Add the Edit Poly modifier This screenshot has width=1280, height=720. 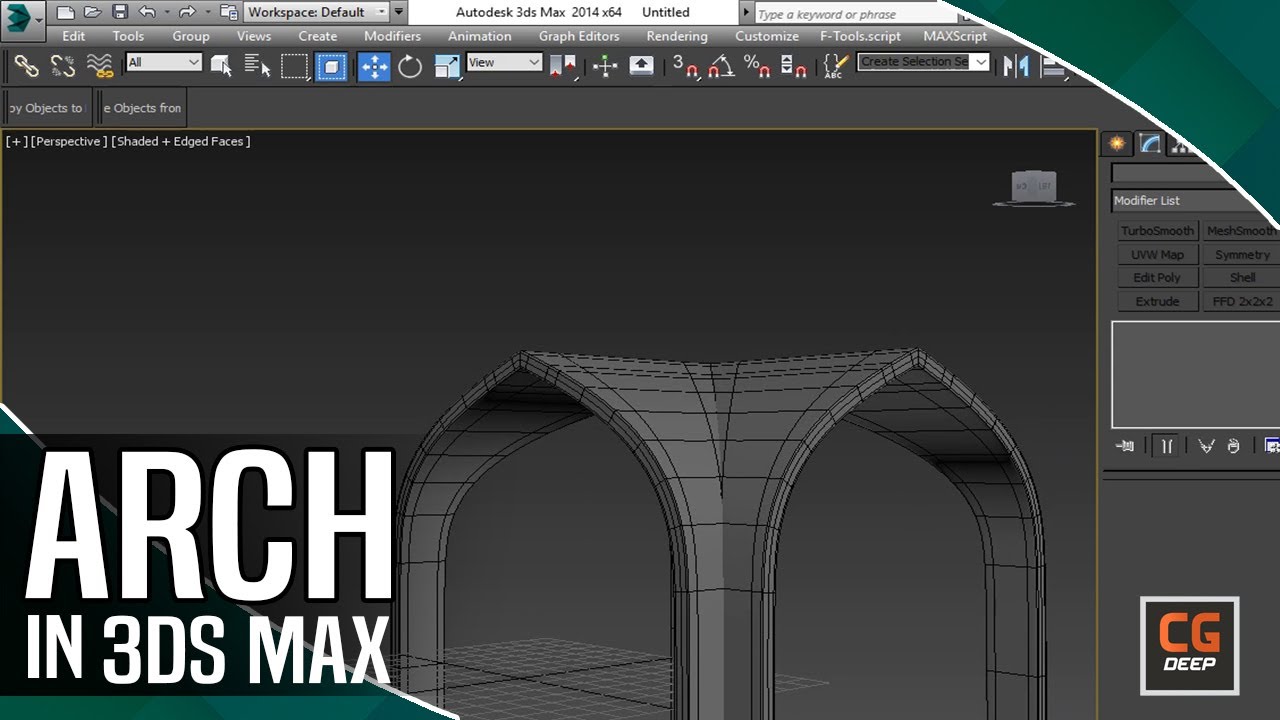[x=1157, y=278]
